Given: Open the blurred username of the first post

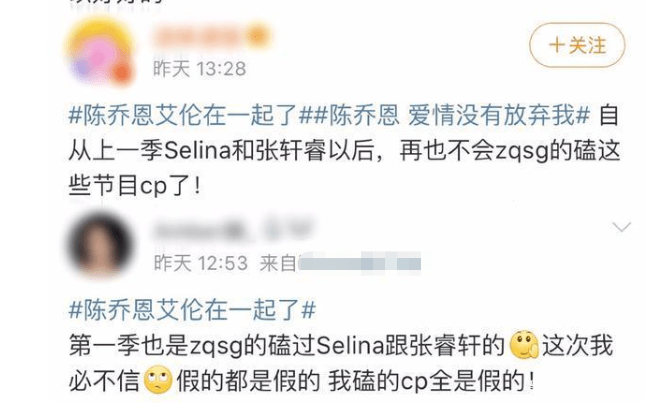Looking at the screenshot, I should (200, 37).
